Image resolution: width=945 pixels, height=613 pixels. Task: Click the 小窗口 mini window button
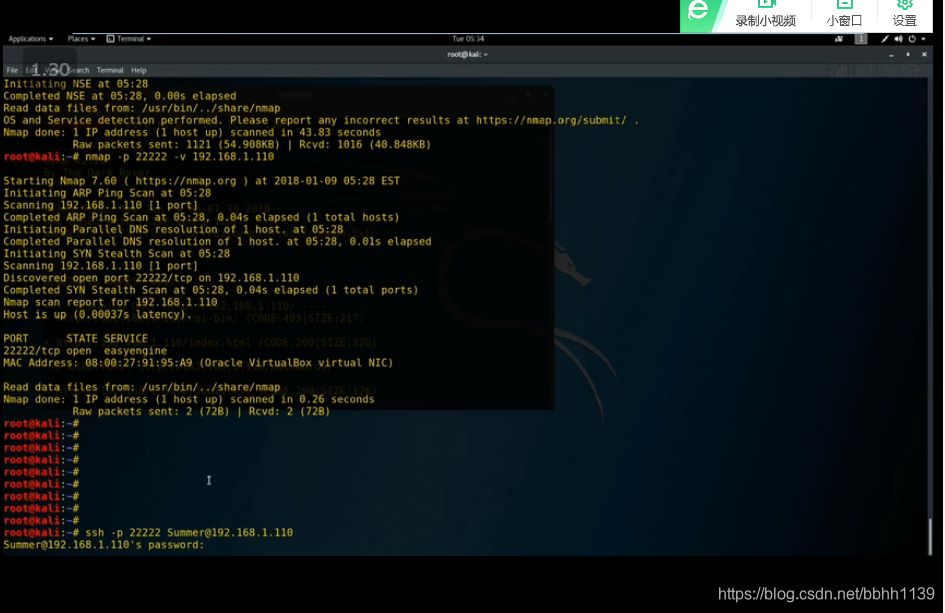(844, 16)
